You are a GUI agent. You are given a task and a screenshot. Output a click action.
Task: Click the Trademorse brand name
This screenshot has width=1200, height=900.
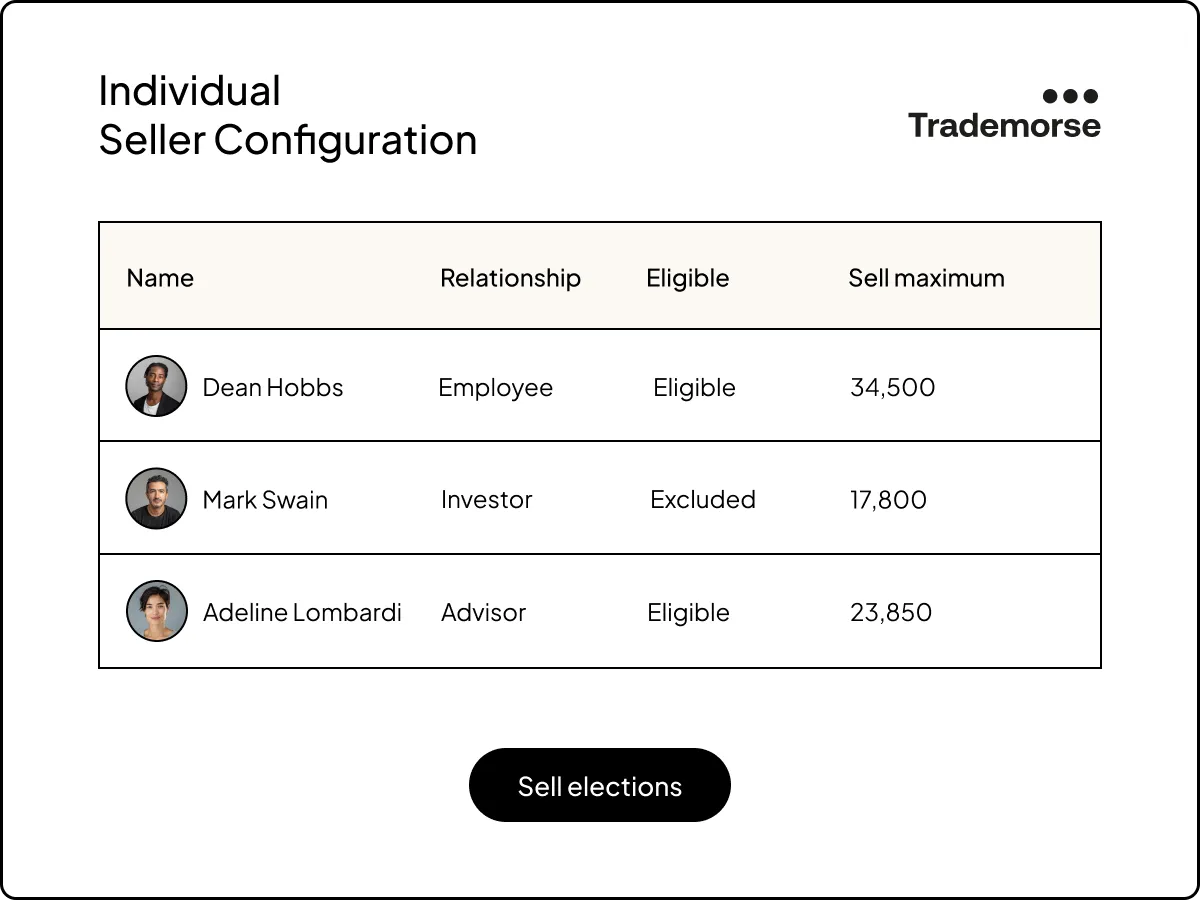[1004, 126]
